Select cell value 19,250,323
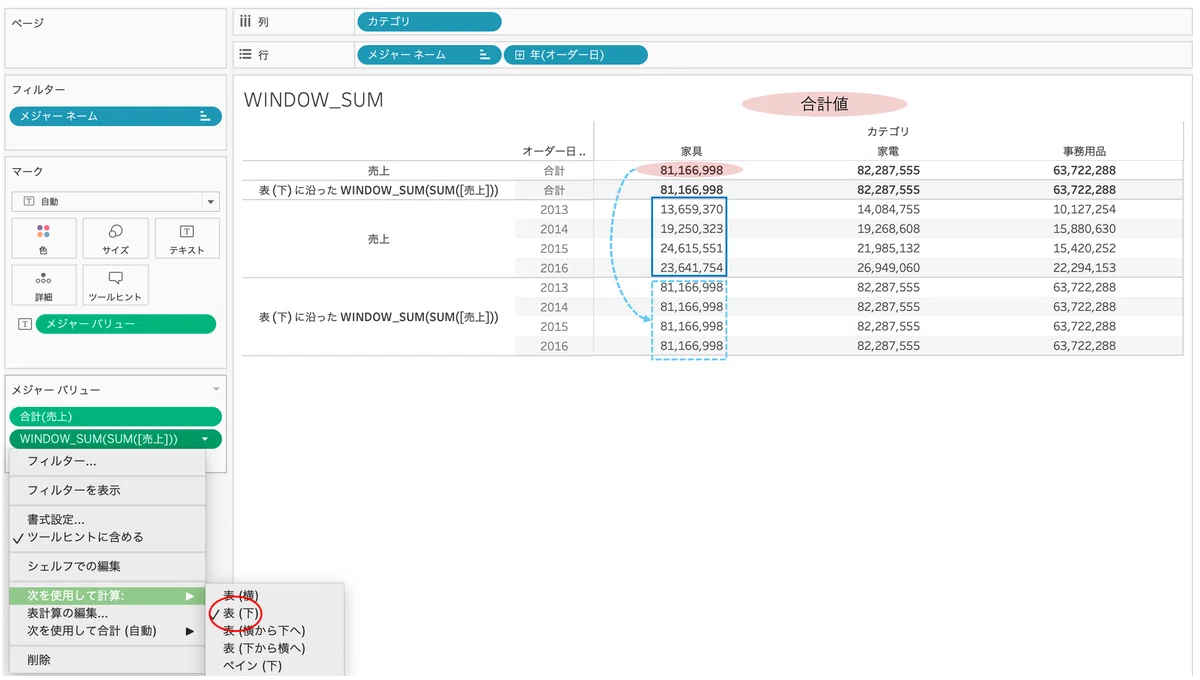Viewport: 1200px width, 680px height. 691,229
